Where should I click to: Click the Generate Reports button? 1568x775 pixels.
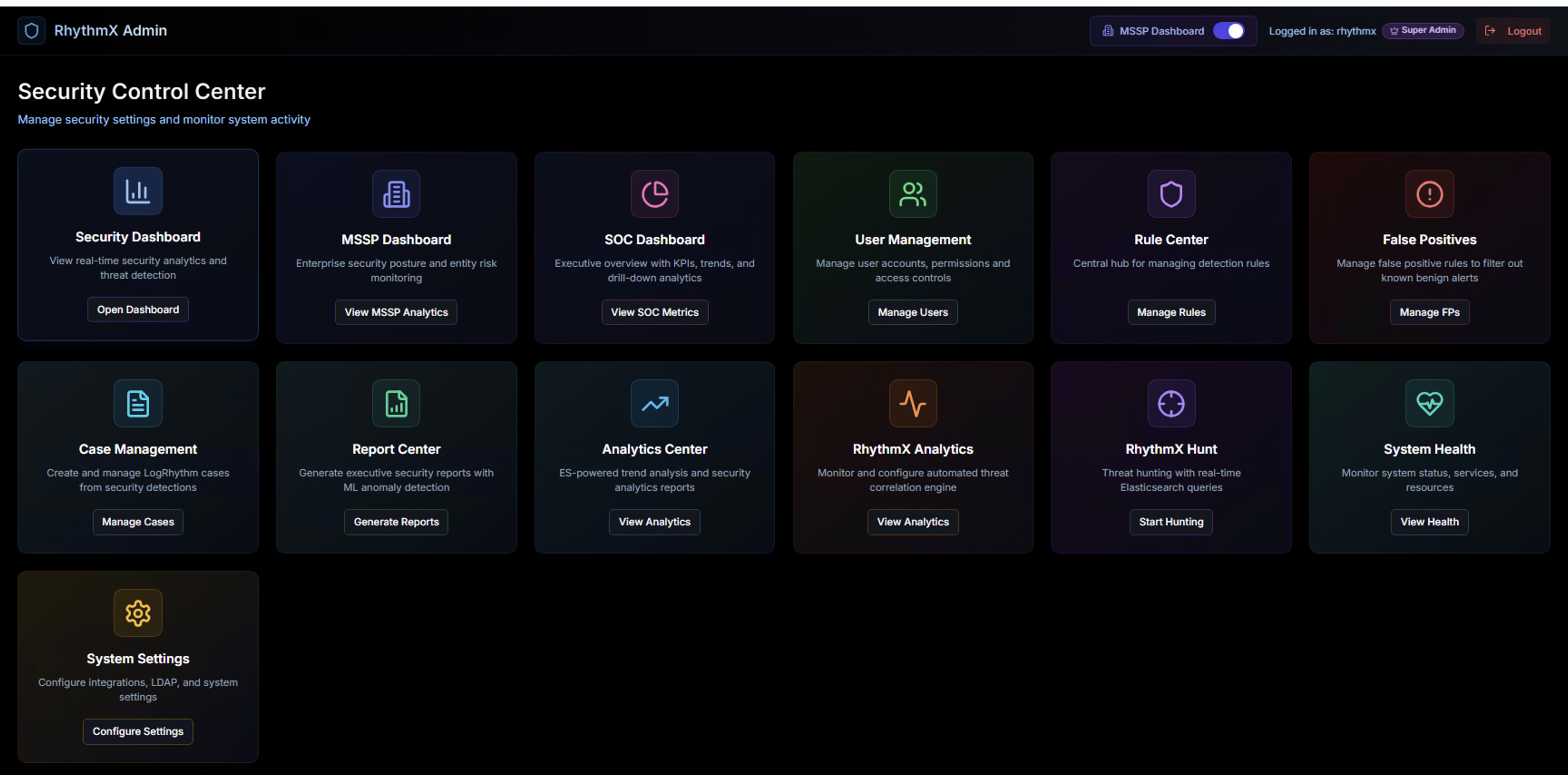(x=396, y=522)
